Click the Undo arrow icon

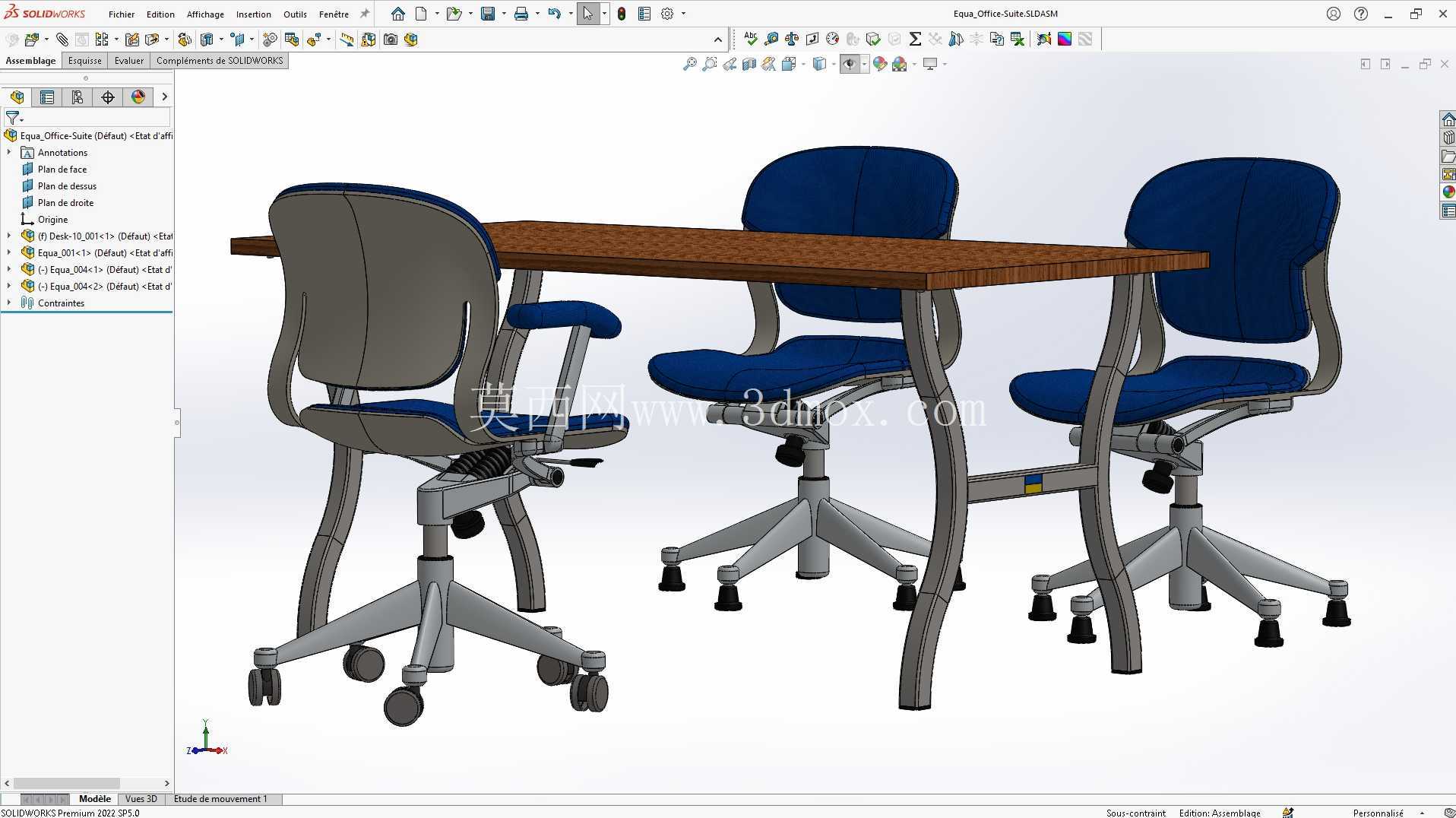click(x=555, y=14)
